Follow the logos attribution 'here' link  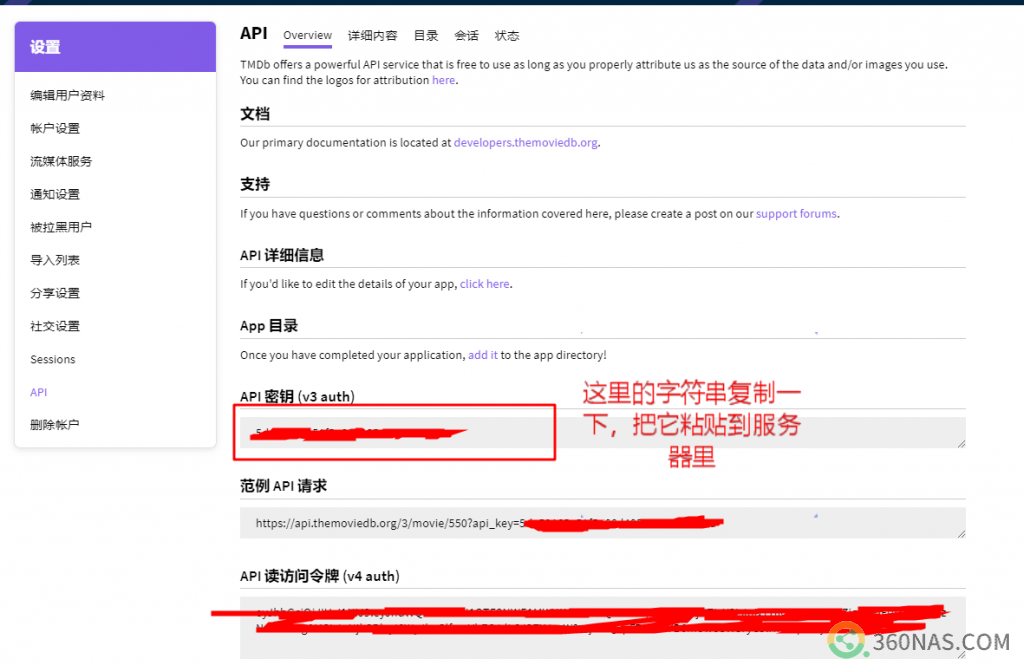(443, 80)
